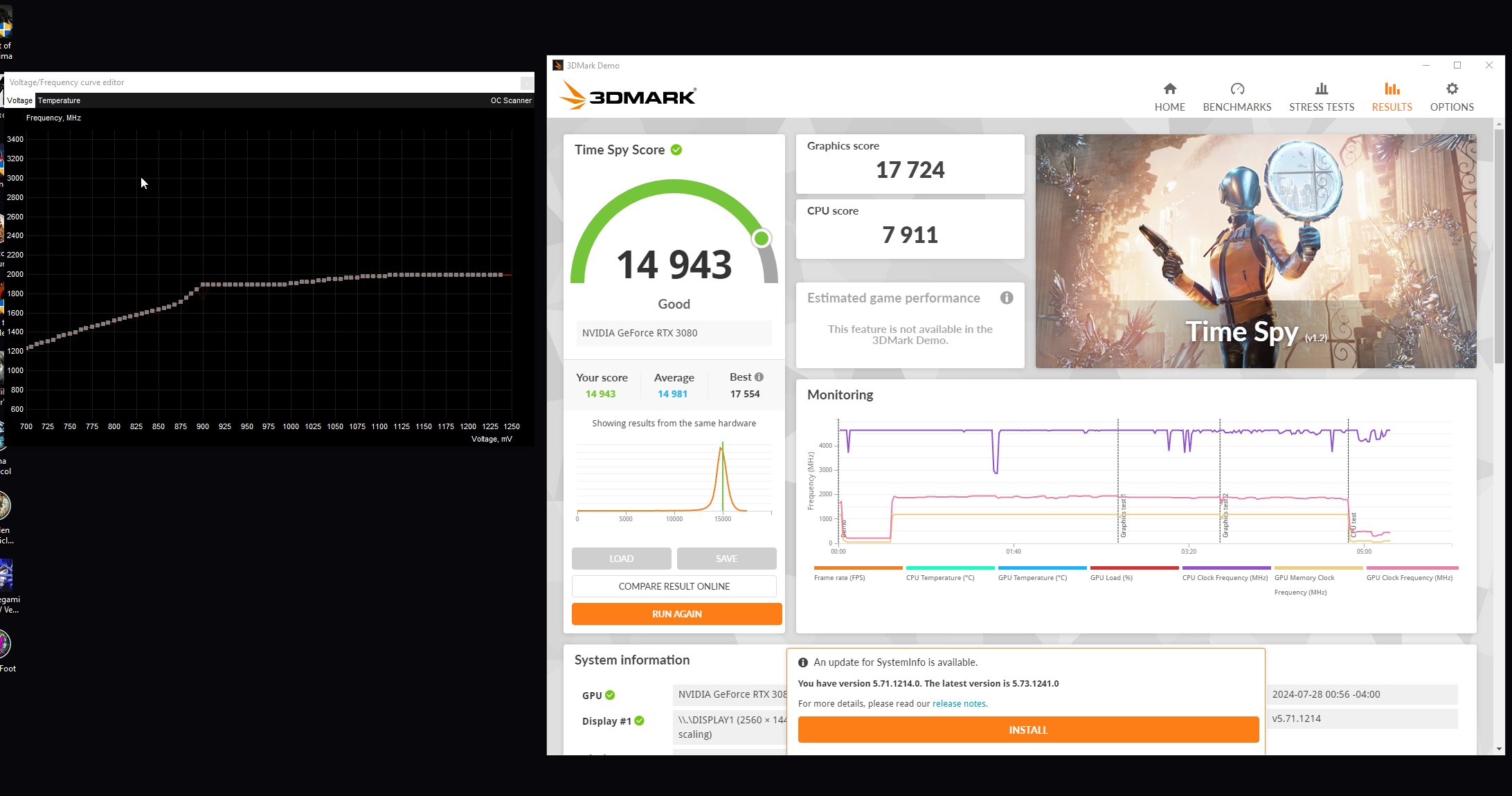This screenshot has height=796, width=1512.
Task: Click the Monitoring heading
Action: [x=840, y=395]
